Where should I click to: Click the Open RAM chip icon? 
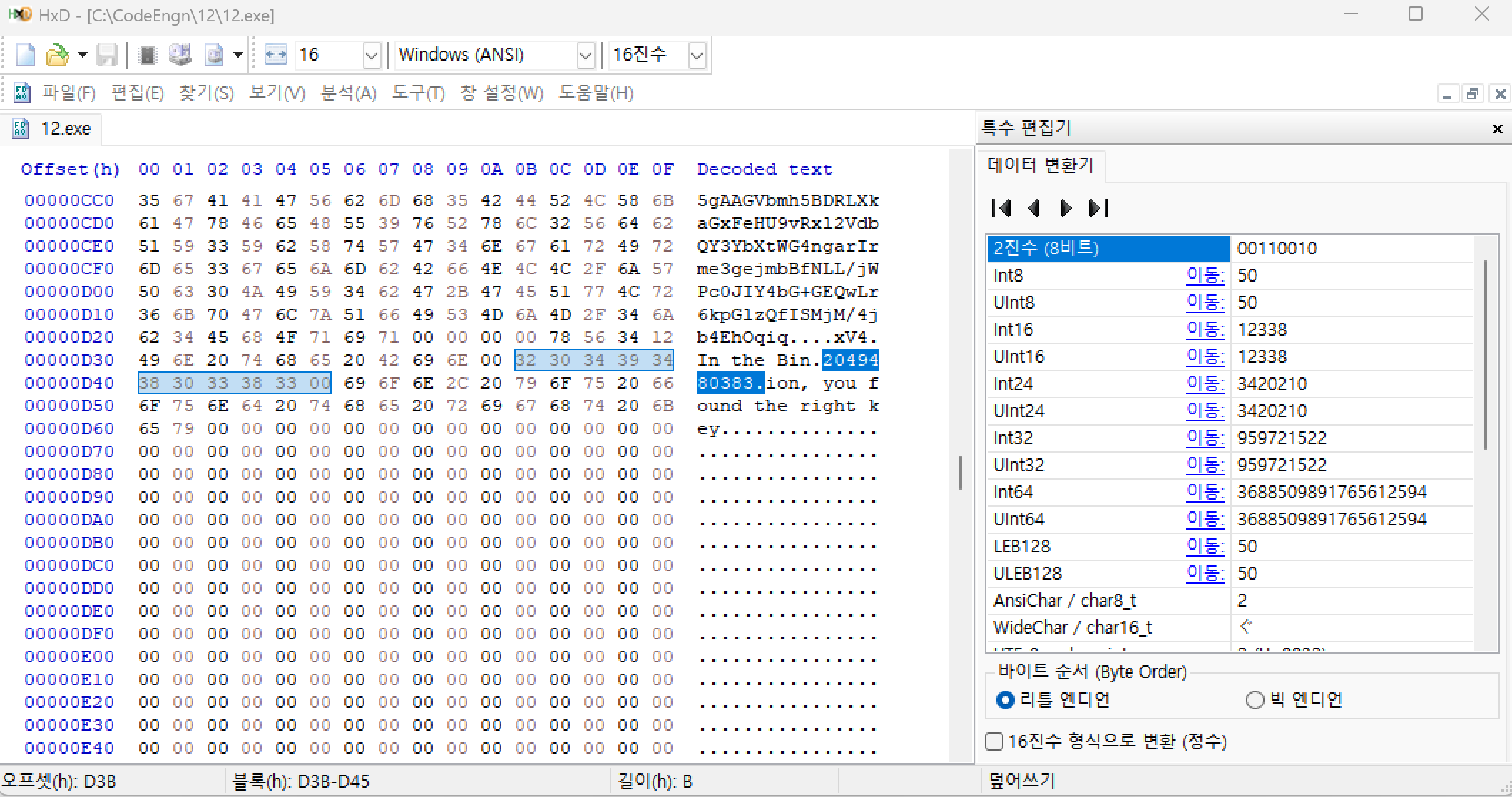point(148,55)
